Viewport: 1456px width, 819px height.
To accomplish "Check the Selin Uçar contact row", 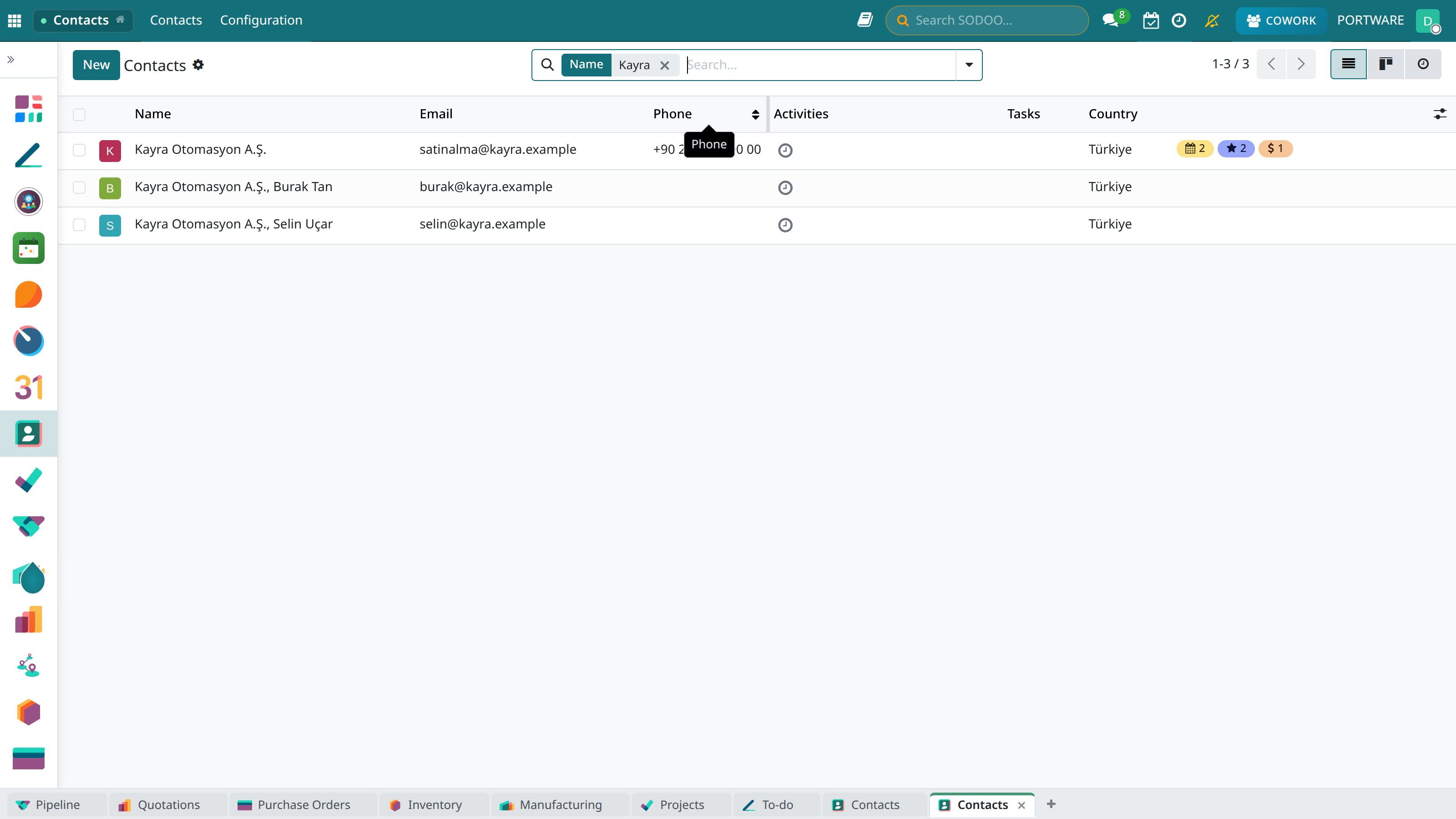I will tap(79, 224).
